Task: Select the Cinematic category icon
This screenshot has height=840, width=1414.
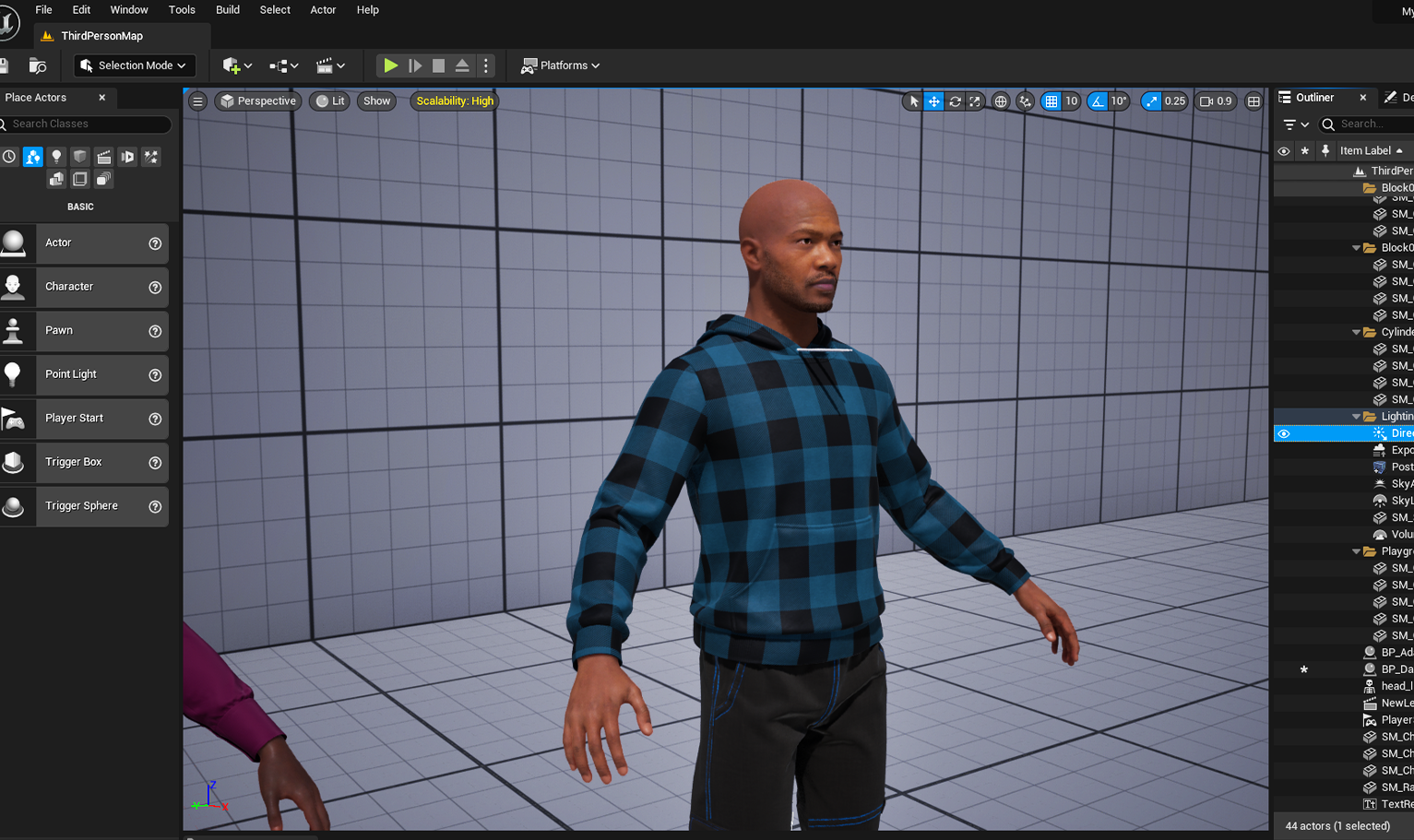Action: coord(104,157)
